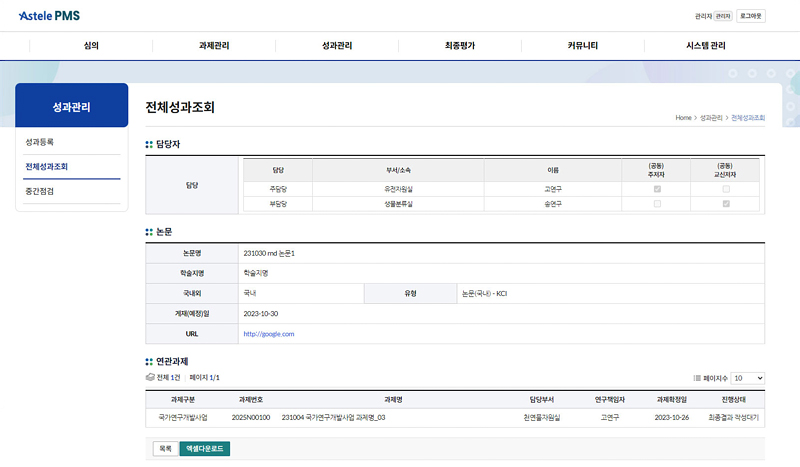Screen dimensions: 800x467
Task: Open the http://google.com URL link
Action: tap(268, 334)
